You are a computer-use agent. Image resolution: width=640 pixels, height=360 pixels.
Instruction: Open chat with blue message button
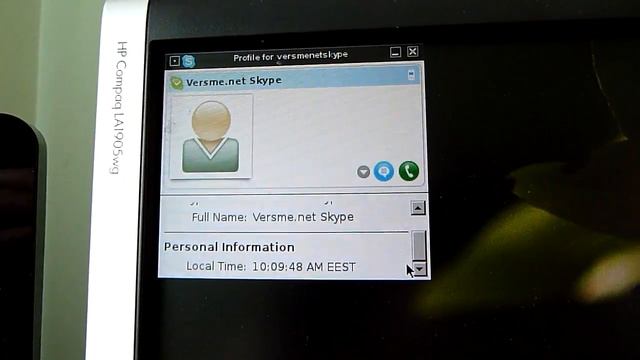point(384,171)
